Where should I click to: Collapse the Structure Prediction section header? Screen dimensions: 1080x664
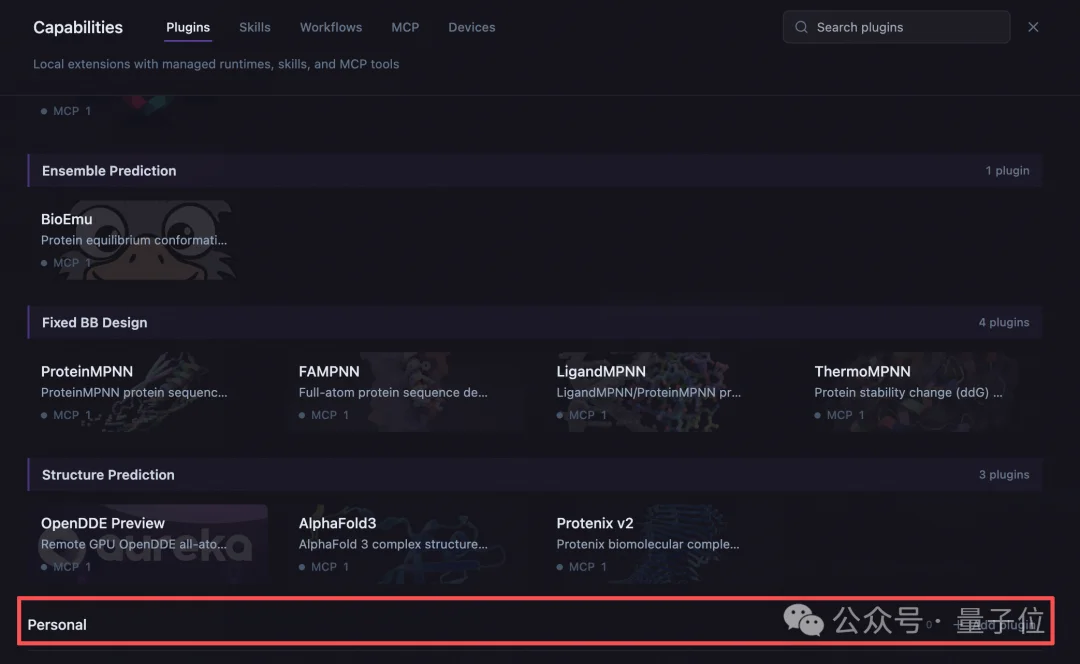click(534, 475)
